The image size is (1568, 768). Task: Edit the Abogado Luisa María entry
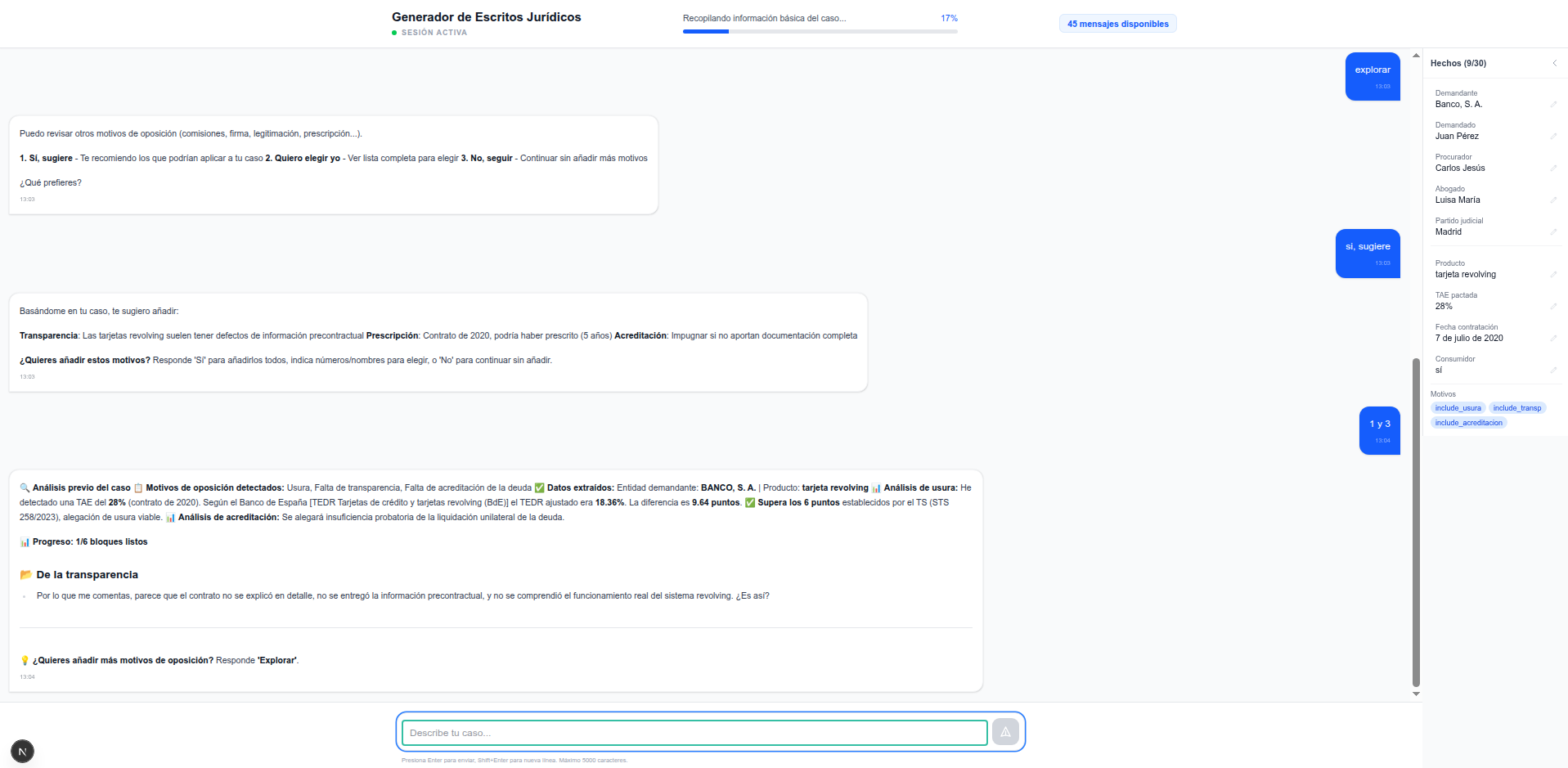[x=1553, y=200]
